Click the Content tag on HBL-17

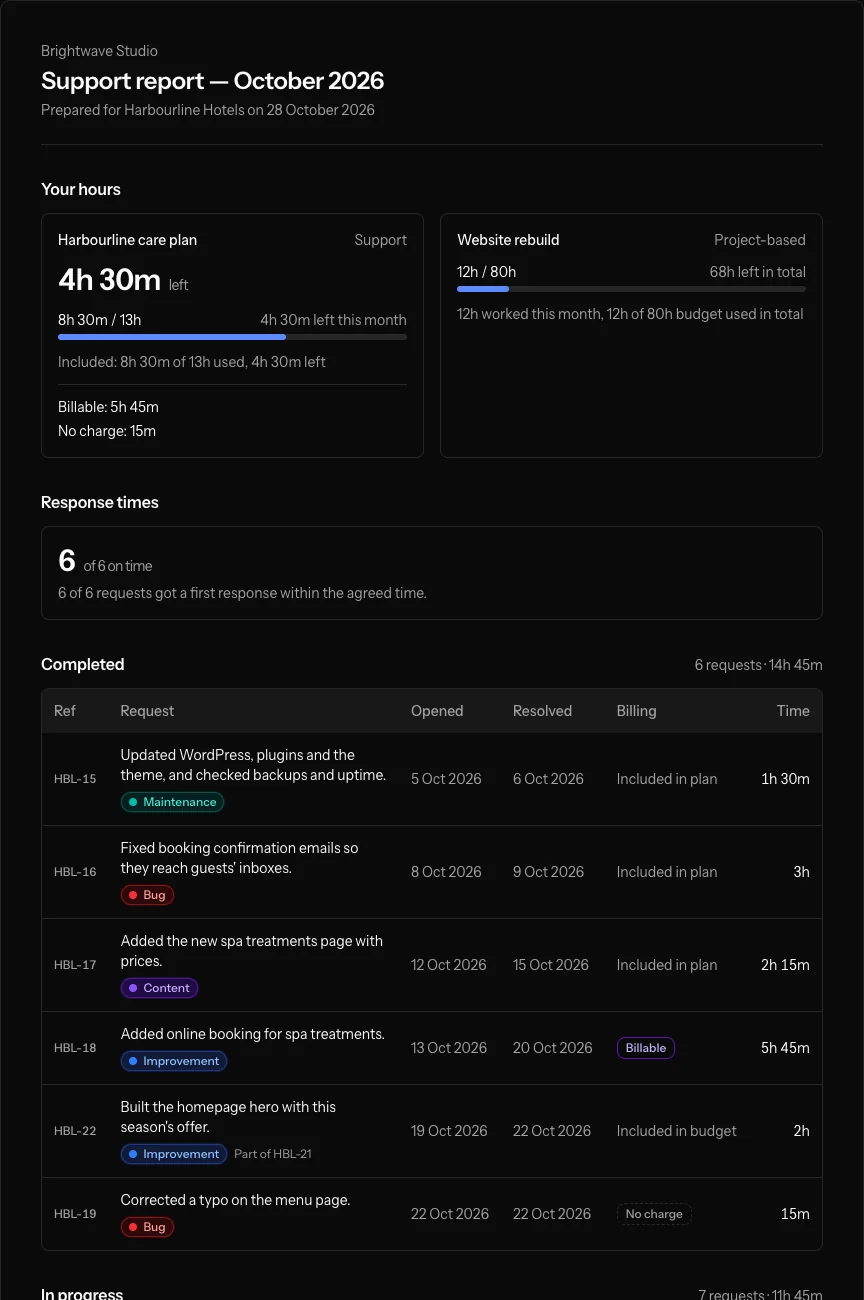pos(159,988)
